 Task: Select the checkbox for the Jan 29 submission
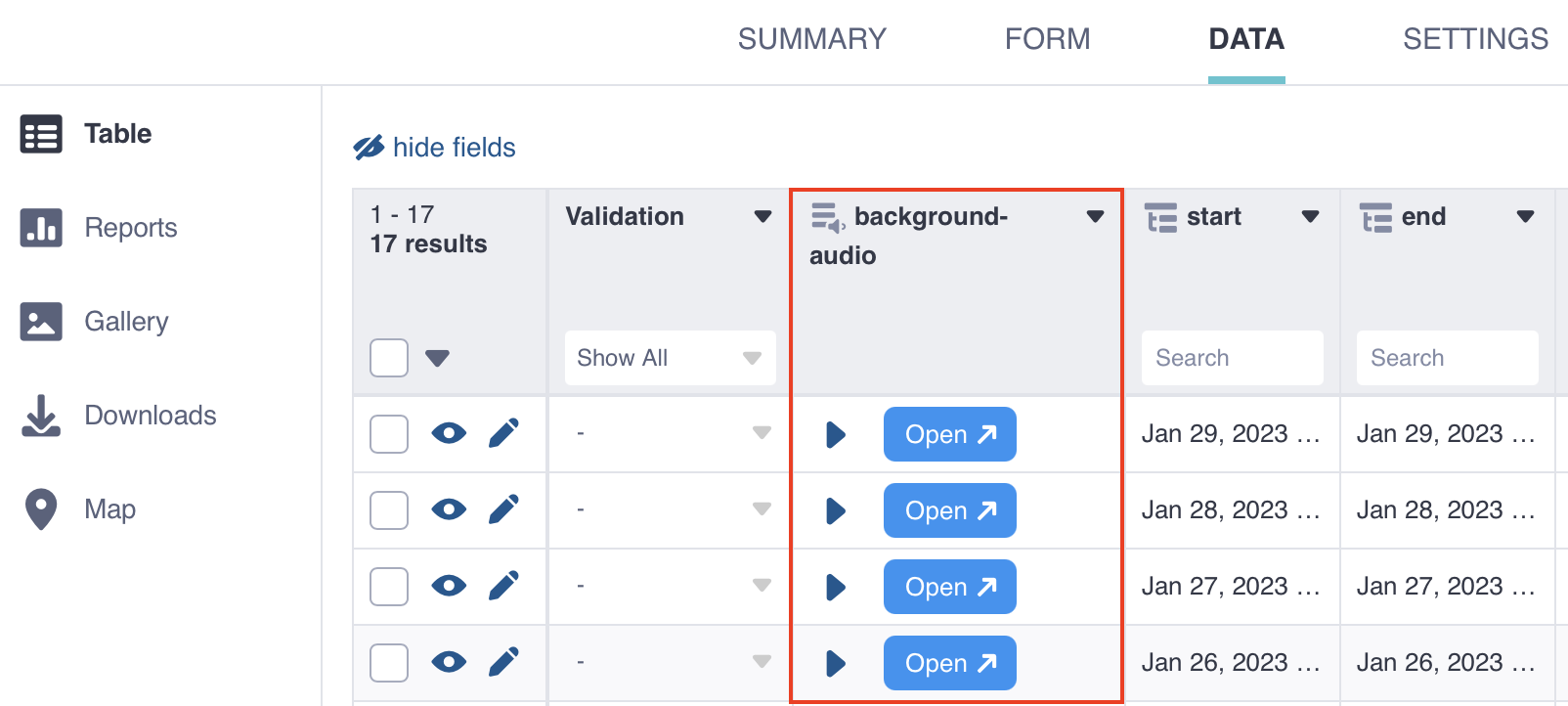pos(388,434)
